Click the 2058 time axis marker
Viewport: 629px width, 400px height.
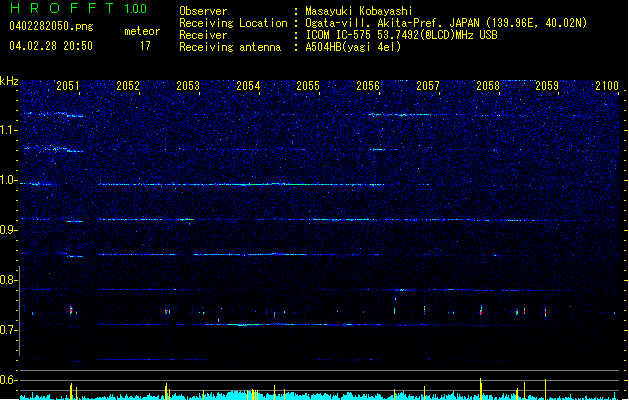click(x=488, y=86)
